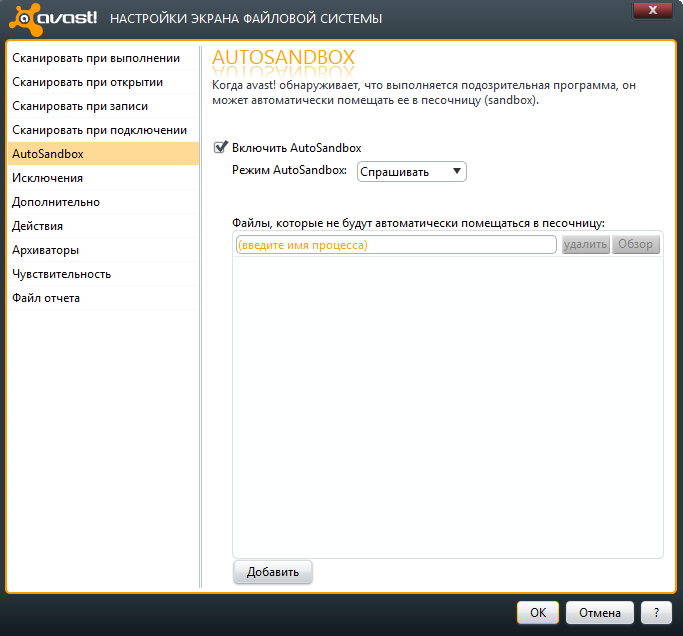Open Сканировать при выполнении section
The width and height of the screenshot is (683, 636).
103,58
